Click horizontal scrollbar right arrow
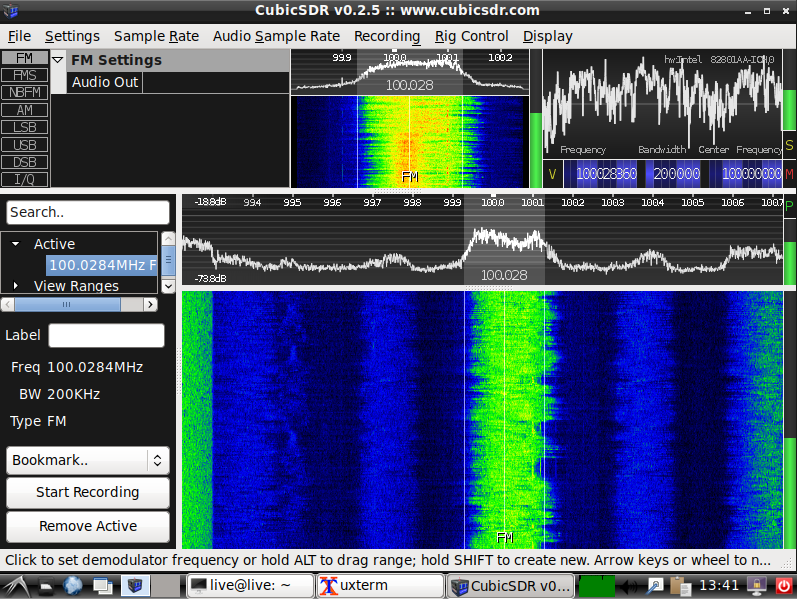 [150, 305]
